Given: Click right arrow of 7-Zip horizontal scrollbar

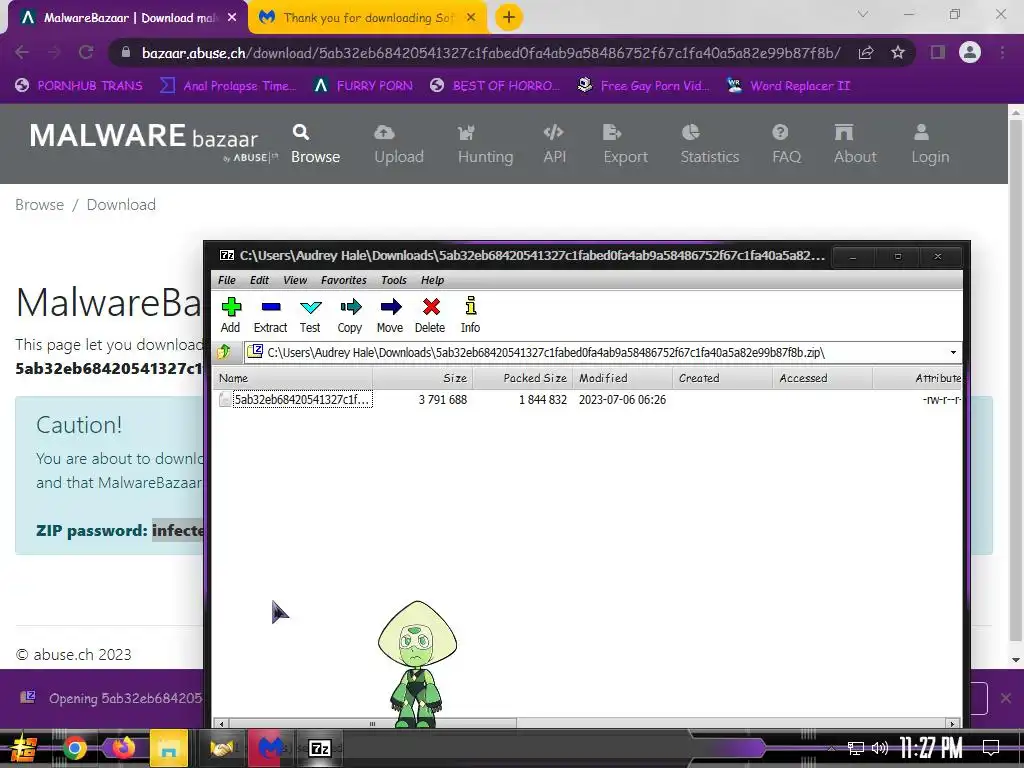Looking at the screenshot, I should tap(953, 724).
